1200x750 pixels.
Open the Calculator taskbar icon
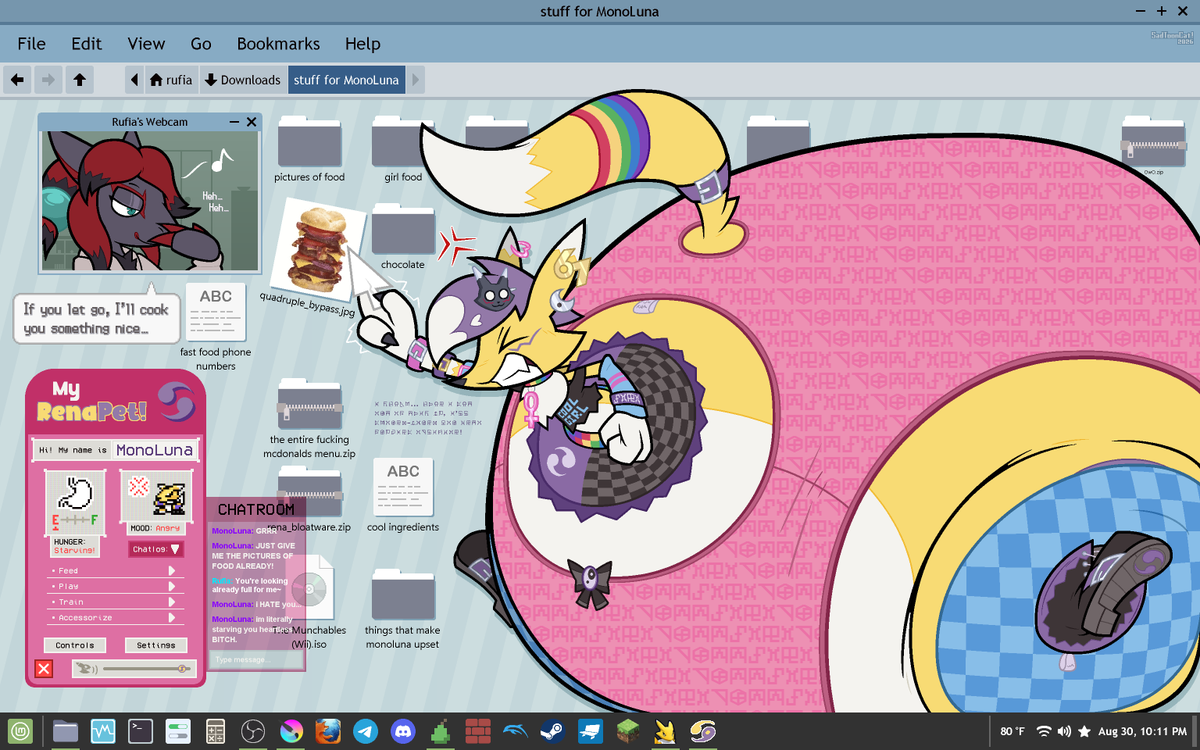[215, 731]
